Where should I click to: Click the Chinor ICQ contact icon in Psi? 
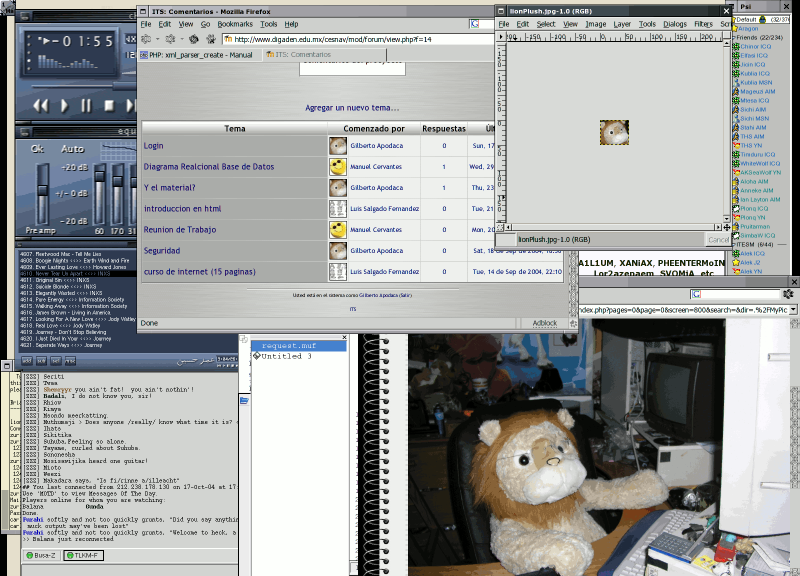[736, 46]
